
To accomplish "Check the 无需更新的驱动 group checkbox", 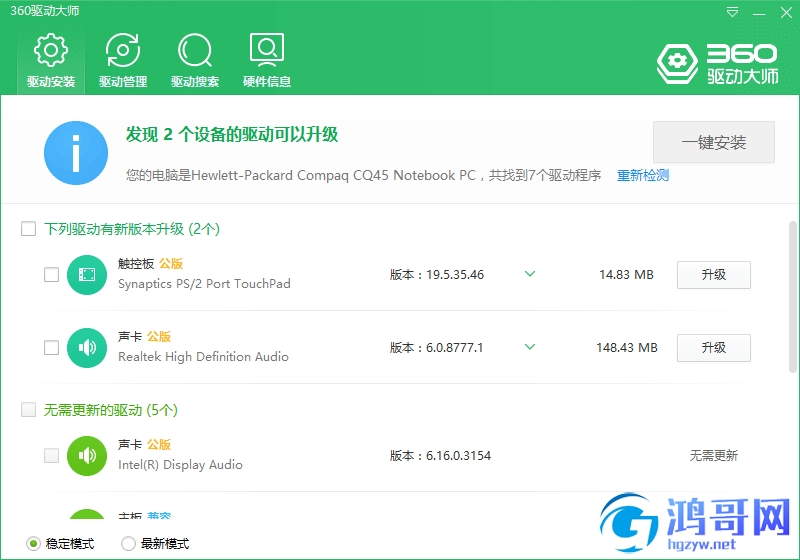I will (29, 410).
